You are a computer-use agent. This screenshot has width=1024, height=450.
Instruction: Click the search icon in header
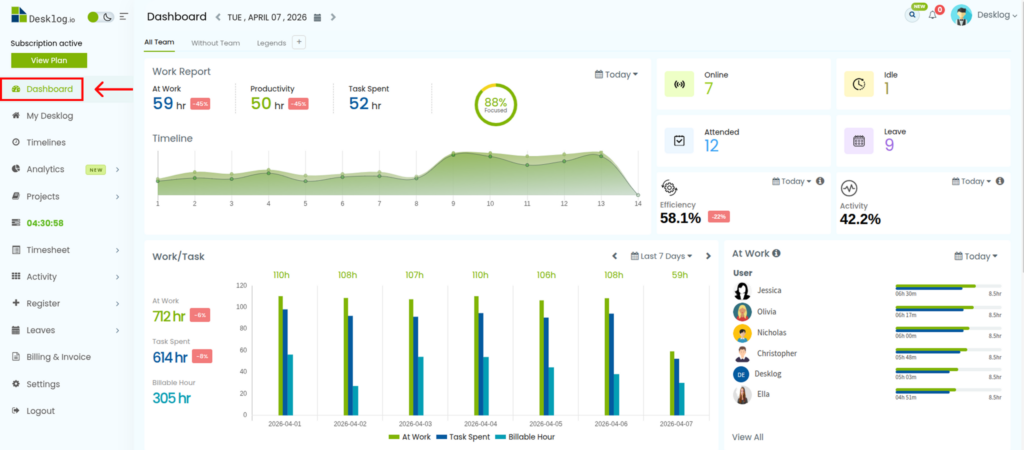click(x=911, y=15)
